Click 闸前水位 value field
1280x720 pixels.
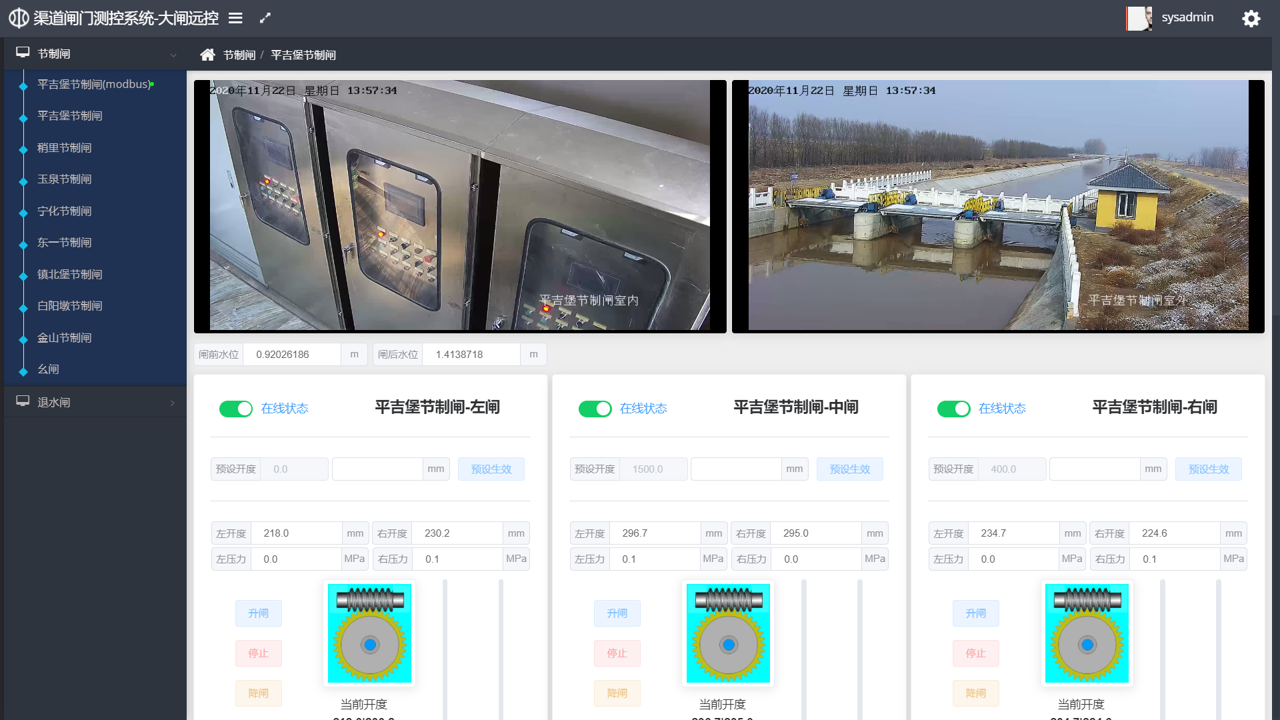pyautogui.click(x=292, y=355)
